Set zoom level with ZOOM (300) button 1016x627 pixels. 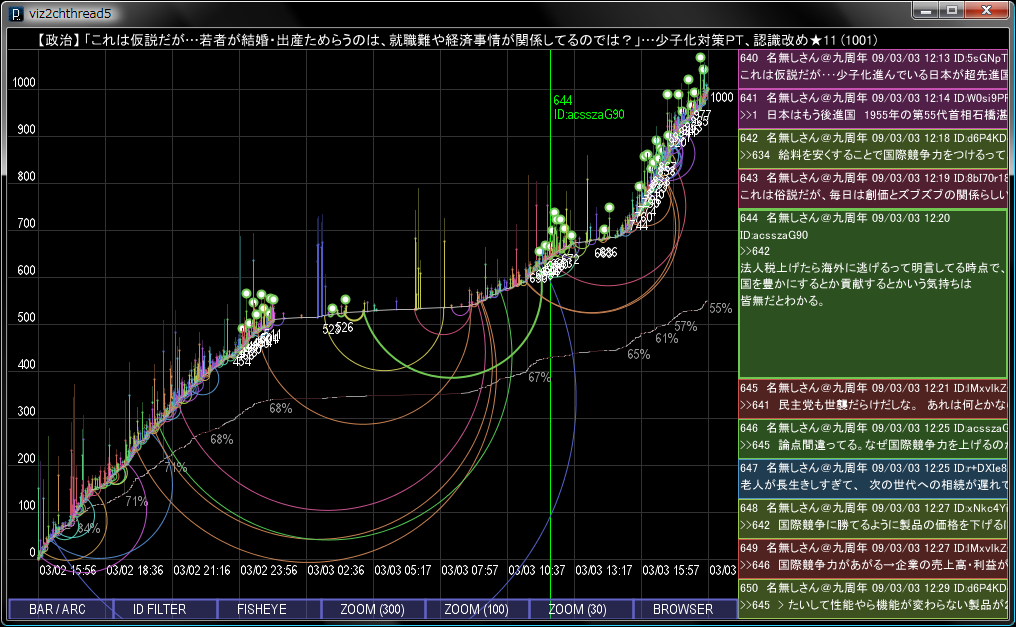(x=372, y=609)
